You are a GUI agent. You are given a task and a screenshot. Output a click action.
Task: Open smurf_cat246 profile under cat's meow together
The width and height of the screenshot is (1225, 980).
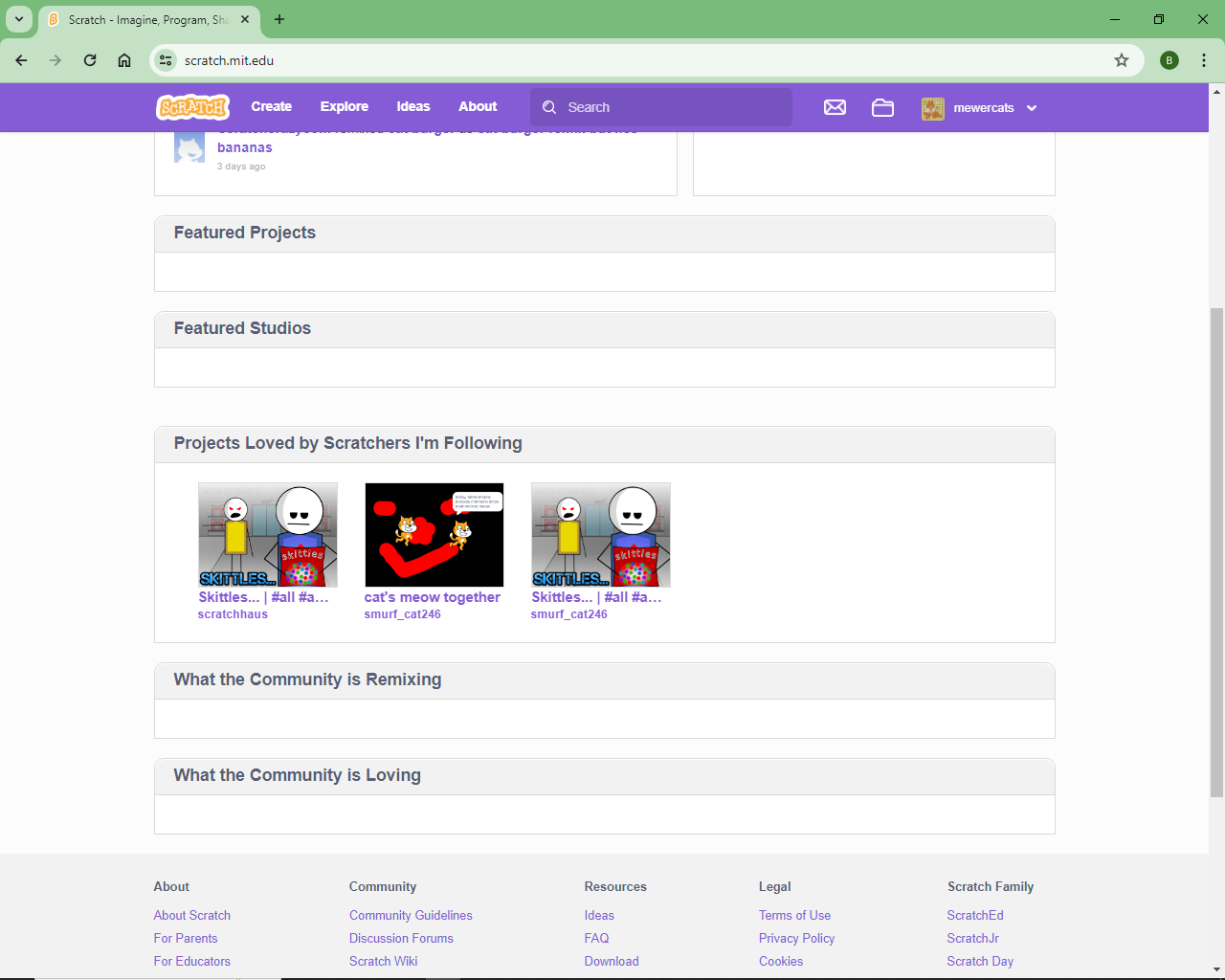402,614
